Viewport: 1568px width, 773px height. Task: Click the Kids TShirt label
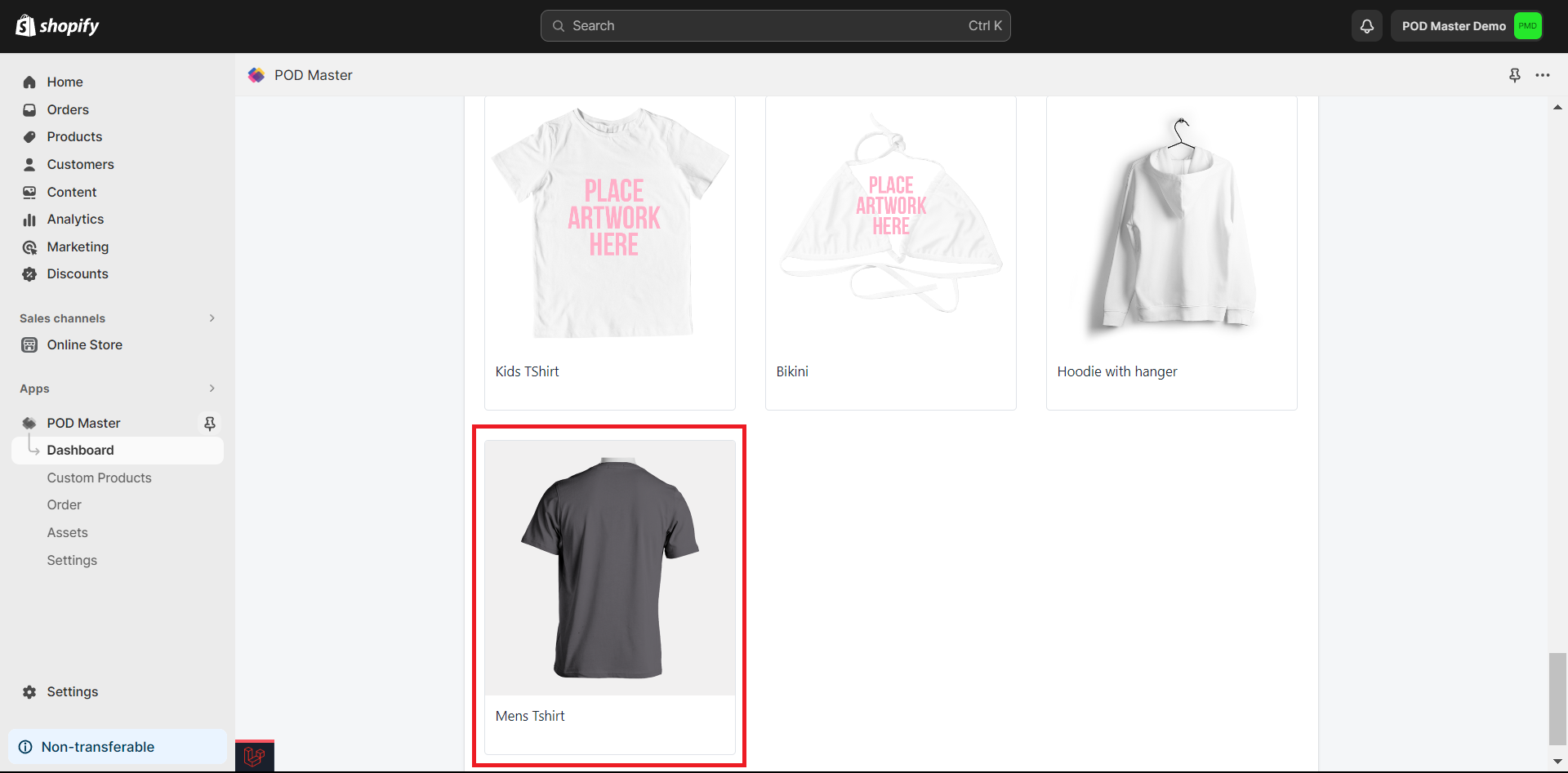point(527,371)
